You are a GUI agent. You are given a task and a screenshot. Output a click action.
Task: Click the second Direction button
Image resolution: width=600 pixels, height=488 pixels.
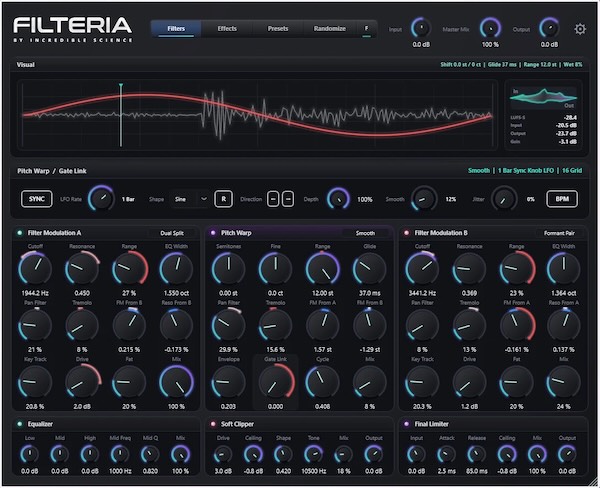click(288, 199)
